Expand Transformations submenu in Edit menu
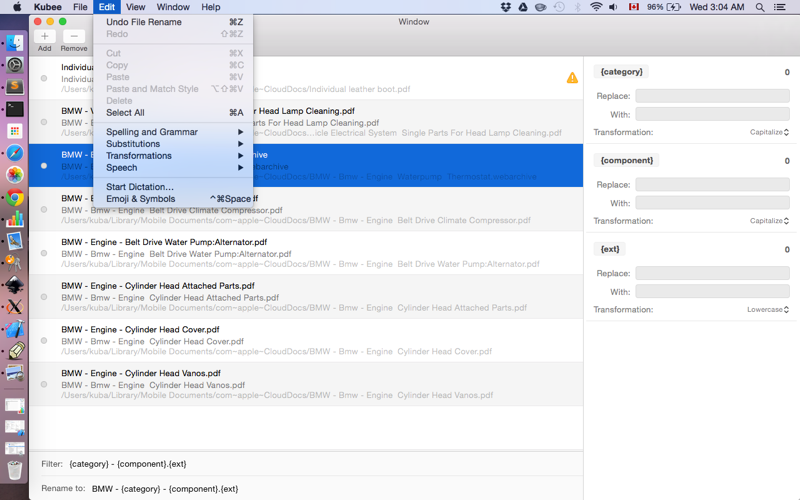This screenshot has width=800, height=500. pos(173,156)
